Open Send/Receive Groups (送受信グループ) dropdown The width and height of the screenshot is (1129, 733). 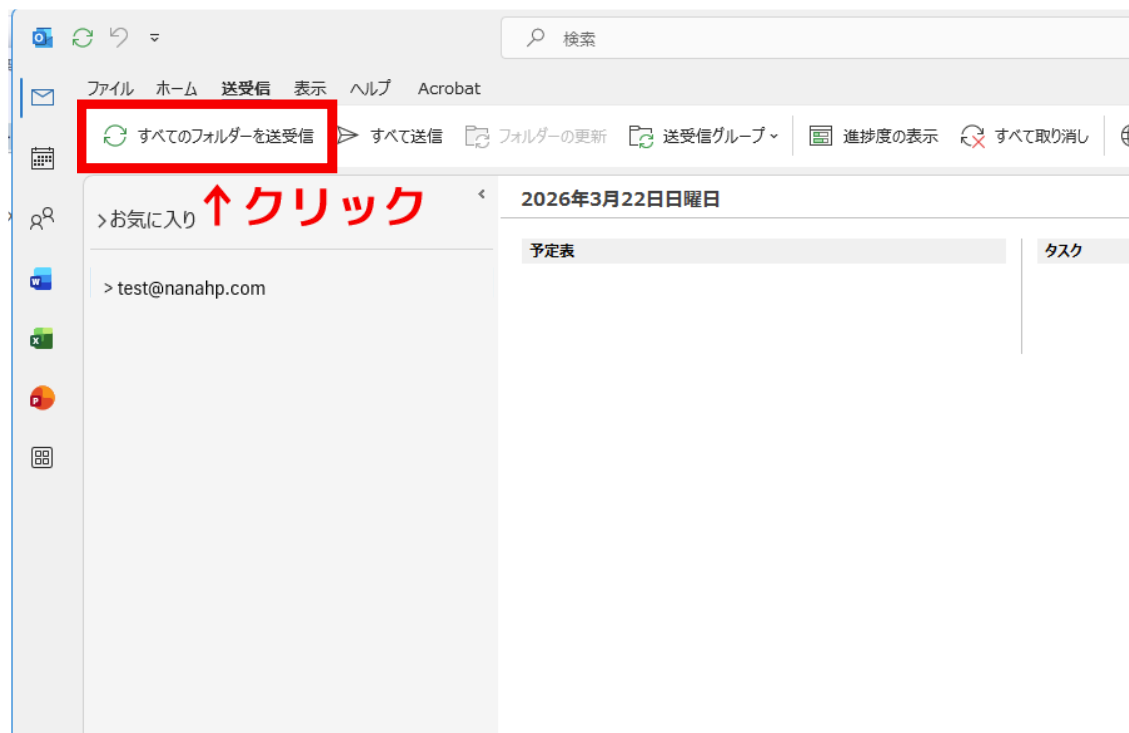[x=704, y=136]
